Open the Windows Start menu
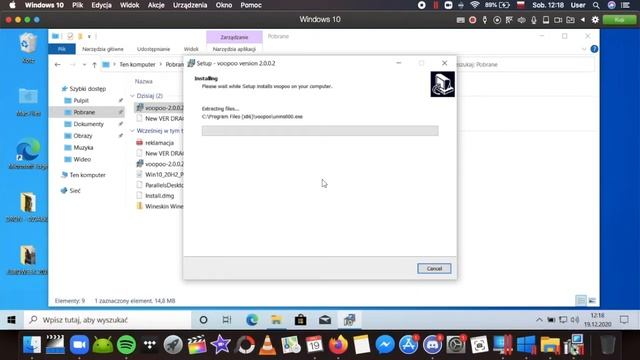640x360 pixels. pos(11,320)
